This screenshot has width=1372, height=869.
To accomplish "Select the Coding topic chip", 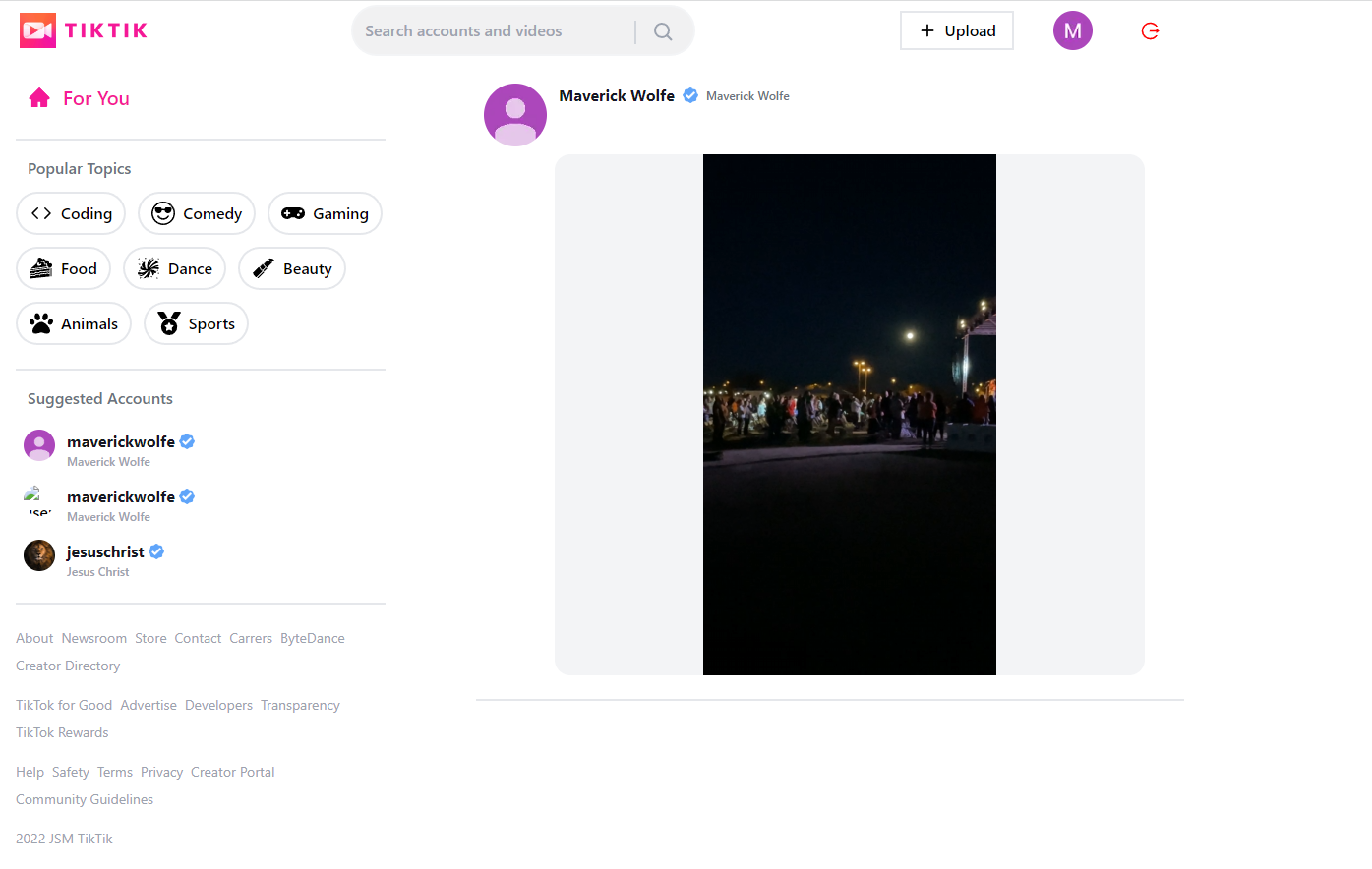I will (x=71, y=213).
